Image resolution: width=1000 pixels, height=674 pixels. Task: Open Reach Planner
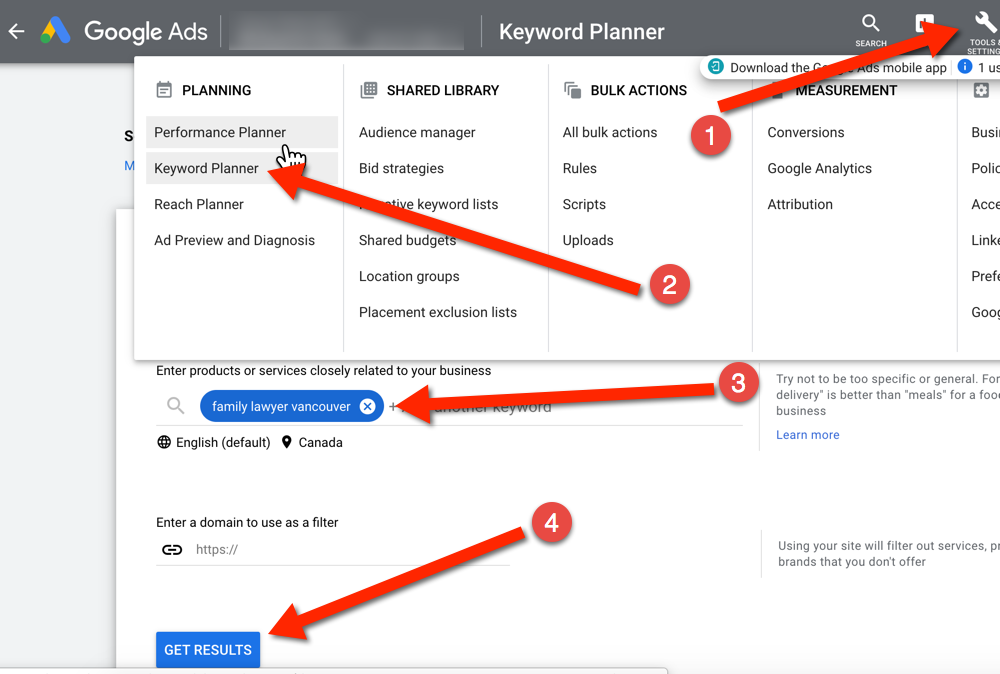(199, 204)
